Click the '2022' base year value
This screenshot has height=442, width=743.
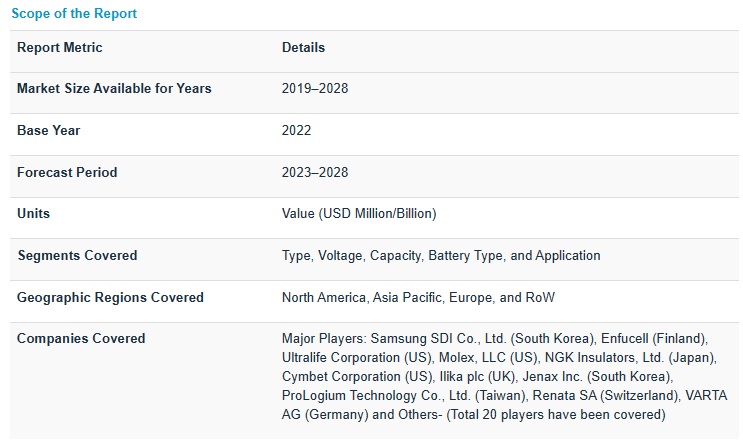(x=296, y=130)
